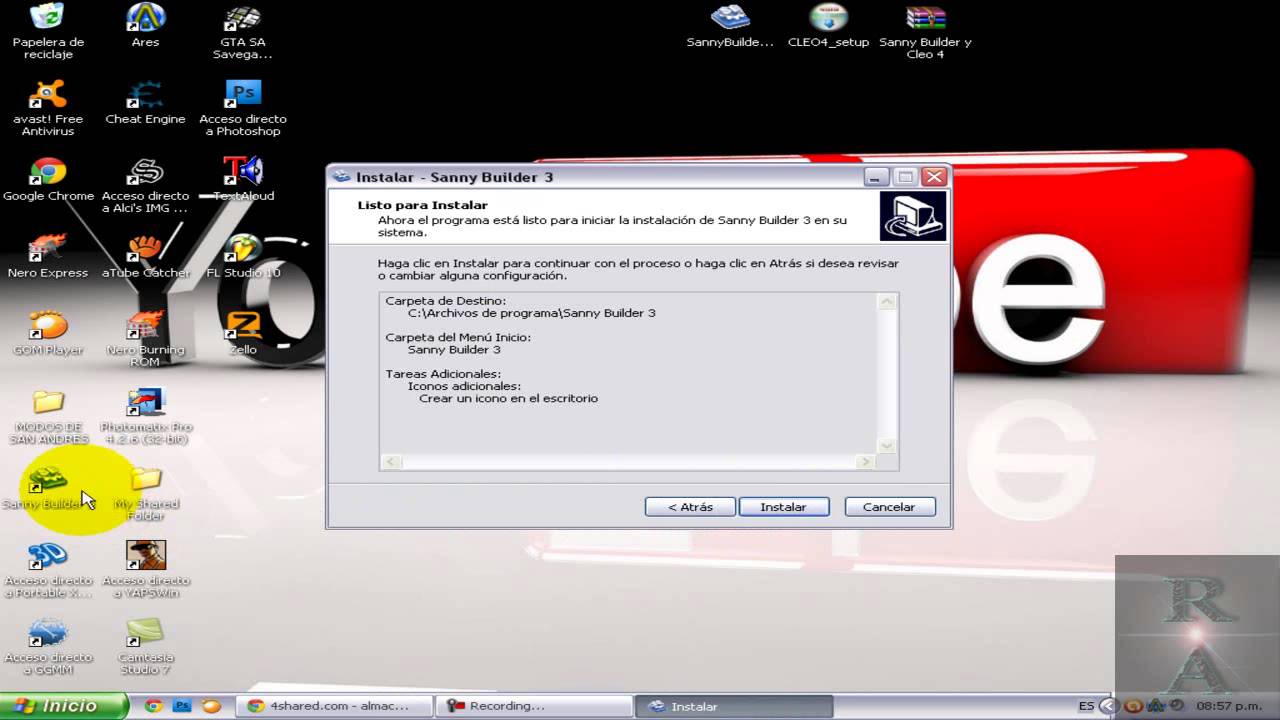Open the aTube Catcher desktop icon
1280x720 pixels.
point(145,257)
